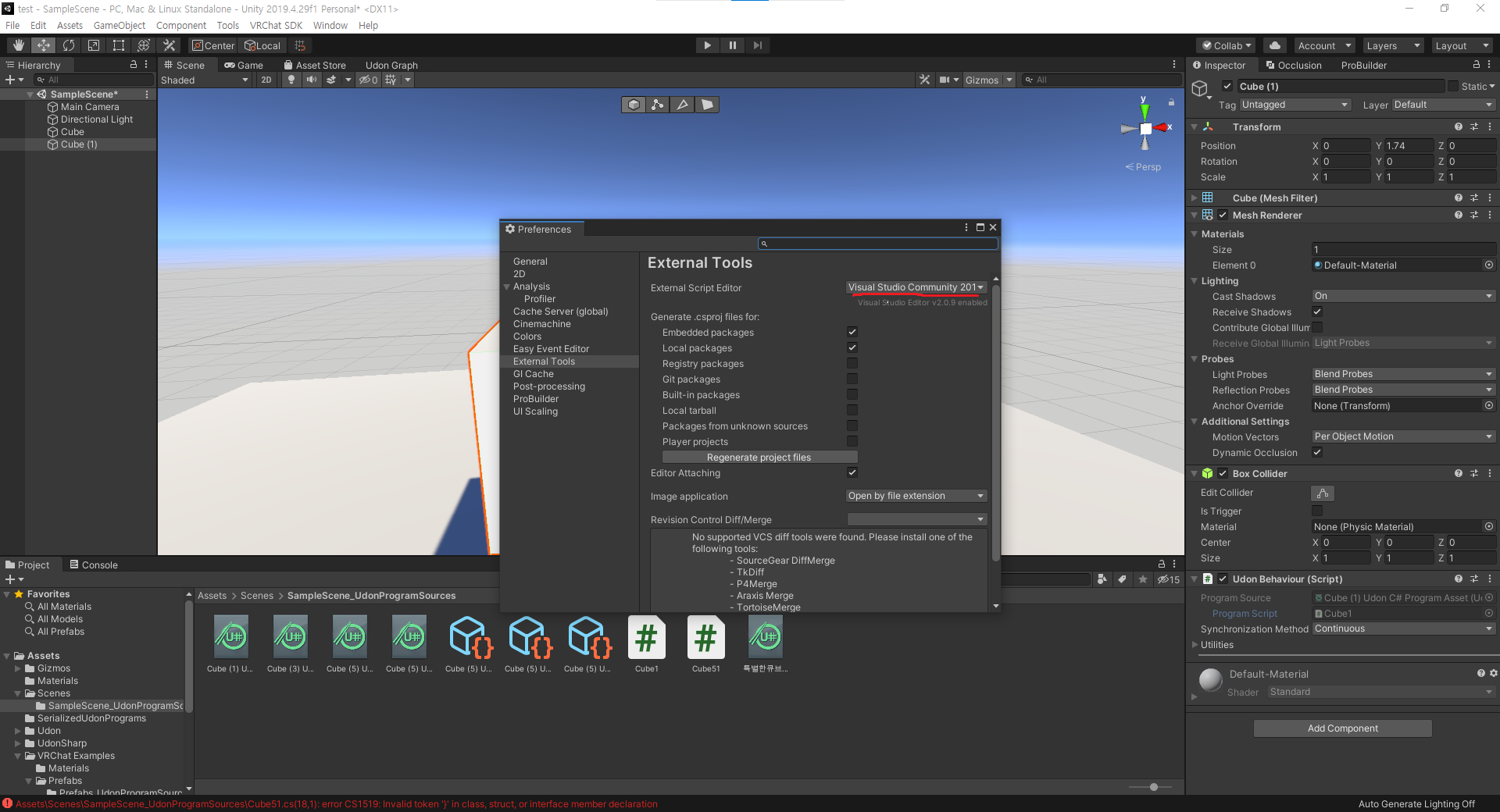The image size is (1500, 812).
Task: Open Image application dropdown
Action: pyautogui.click(x=916, y=496)
